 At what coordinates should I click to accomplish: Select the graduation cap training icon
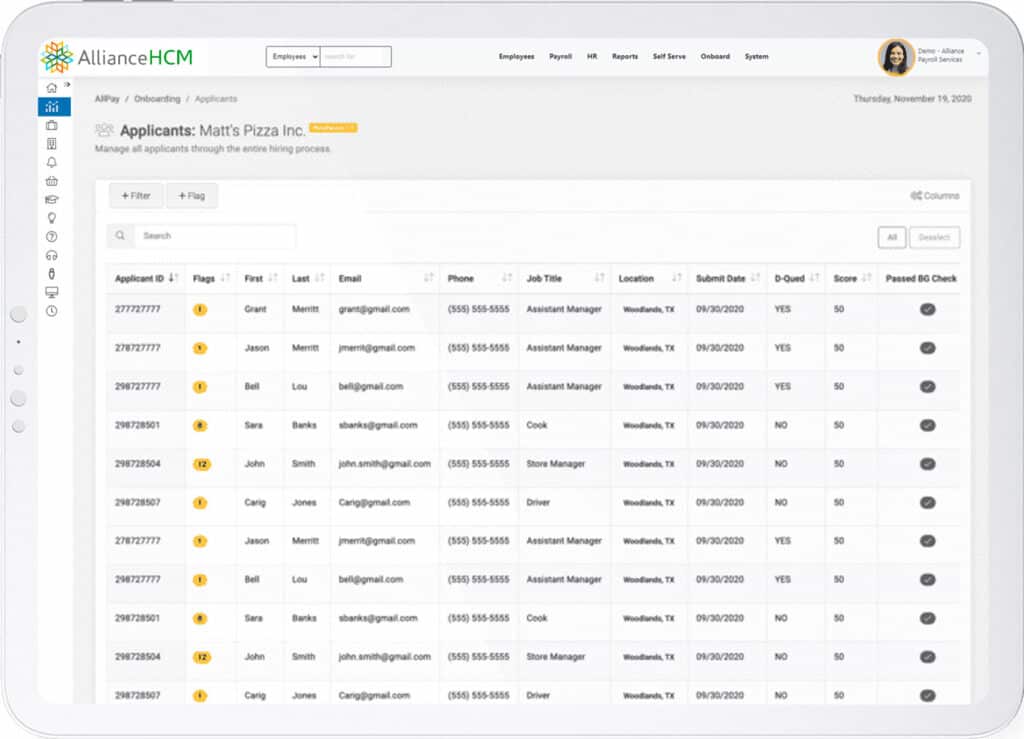coord(54,198)
